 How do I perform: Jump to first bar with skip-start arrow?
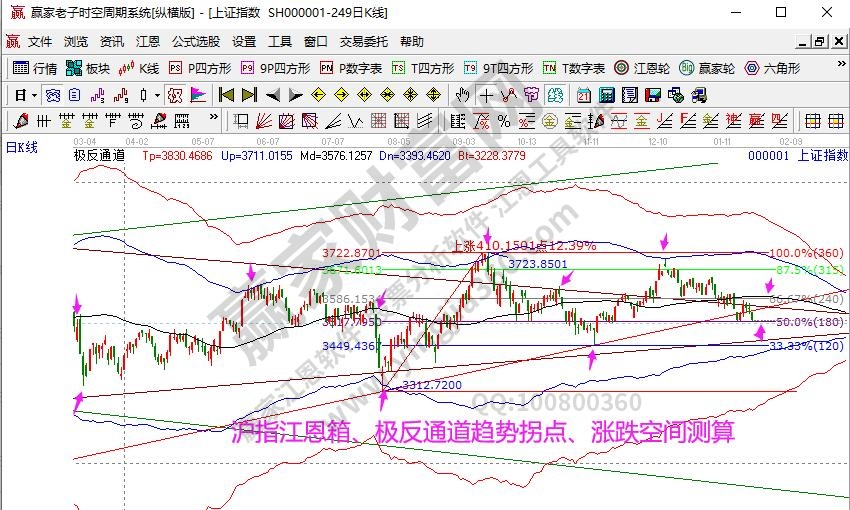[x=226, y=95]
